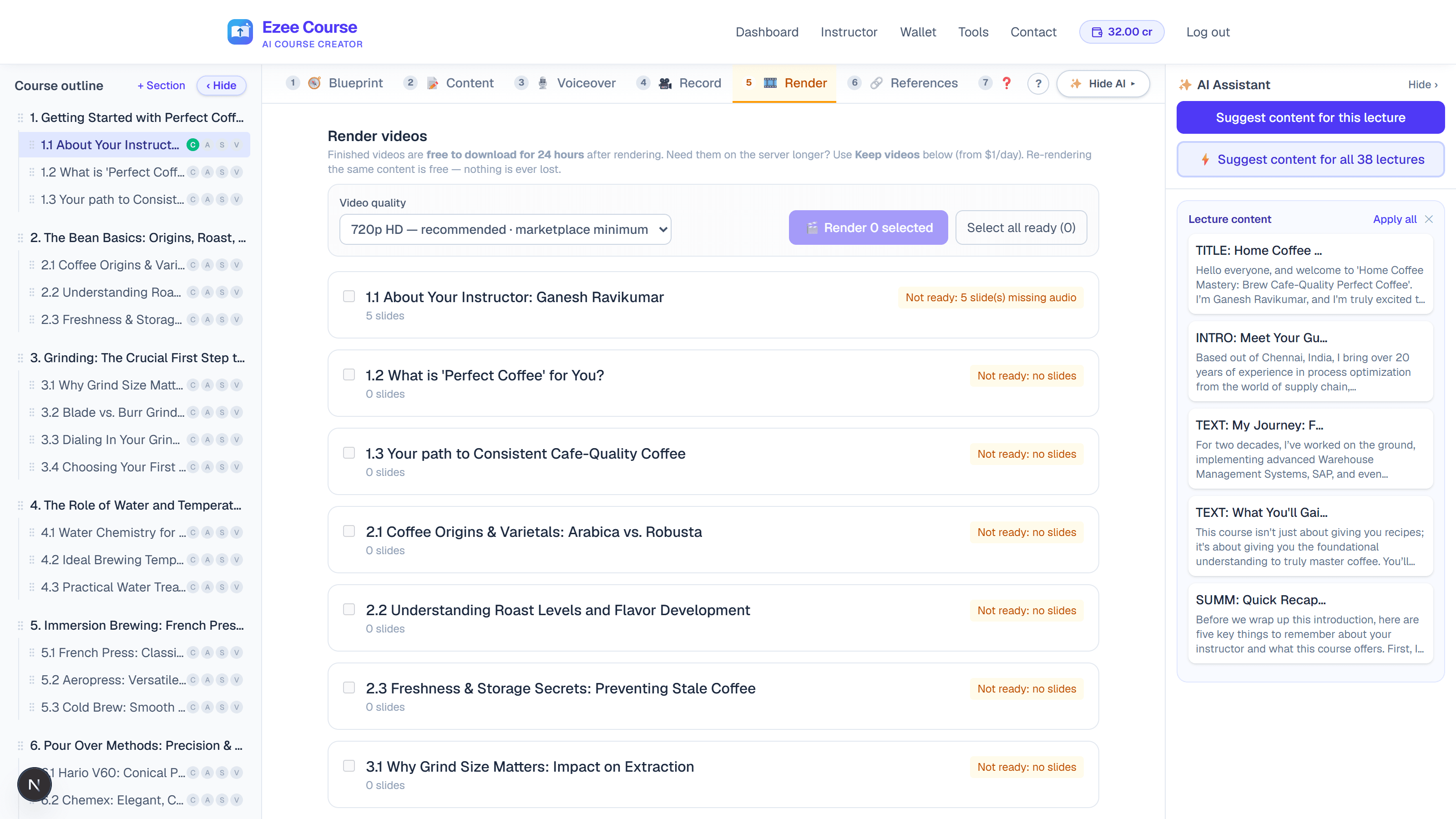Open the Video quality 720p HD dropdown
The image size is (1456, 819).
[505, 229]
